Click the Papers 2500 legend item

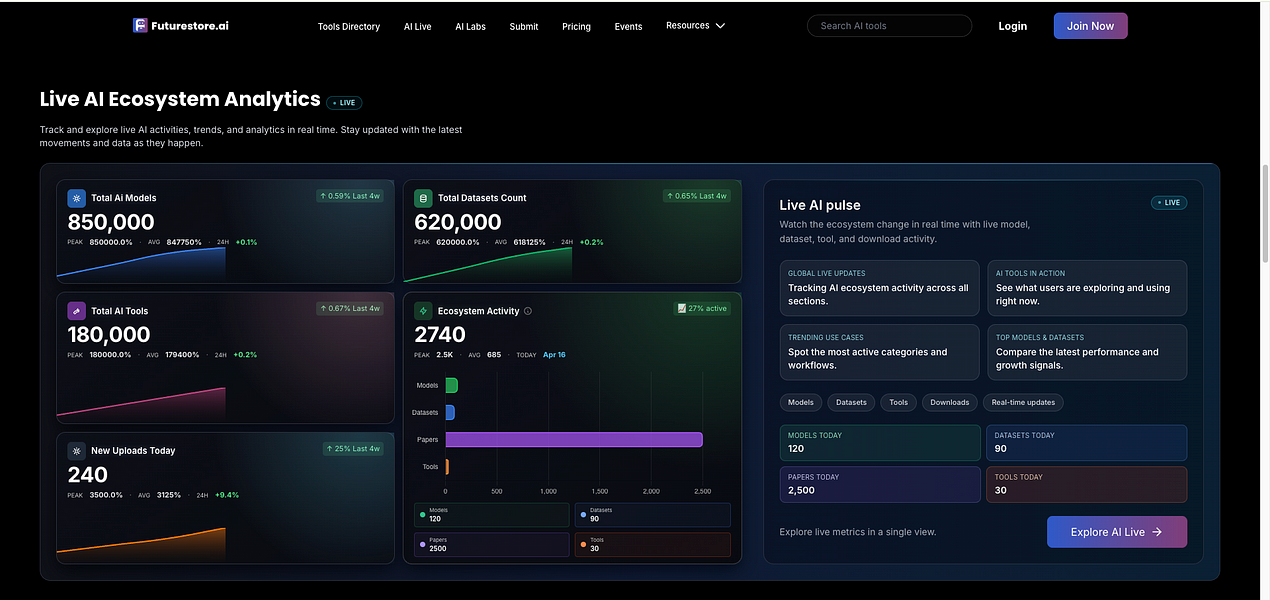(491, 545)
